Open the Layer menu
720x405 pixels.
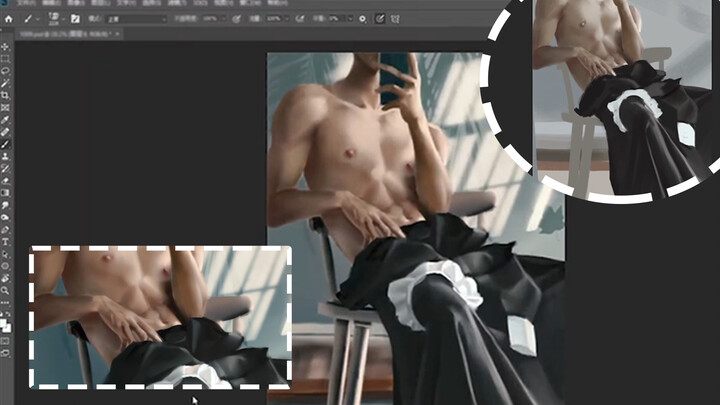pyautogui.click(x=101, y=3)
